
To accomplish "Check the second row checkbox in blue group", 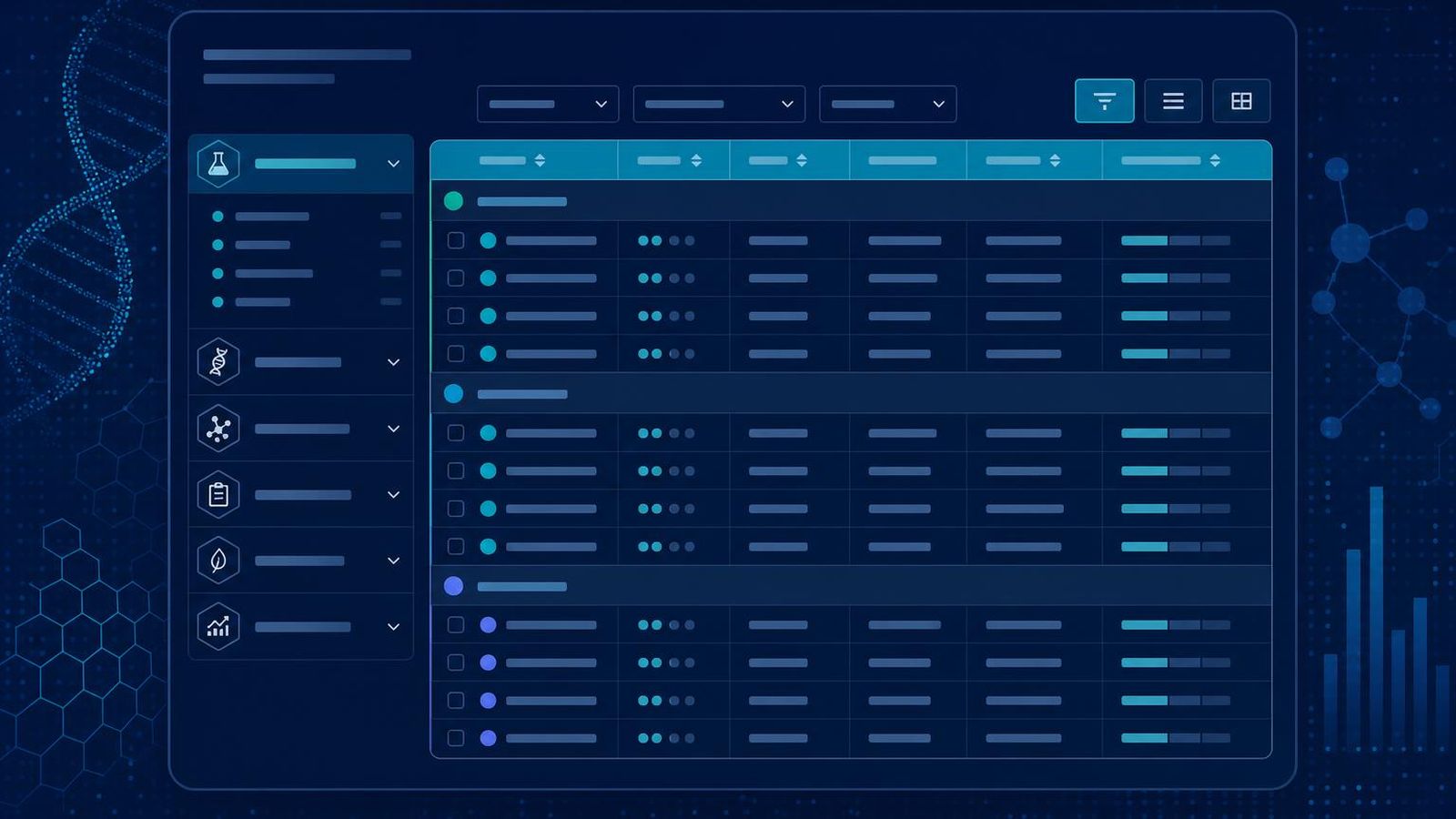I will click(x=456, y=470).
